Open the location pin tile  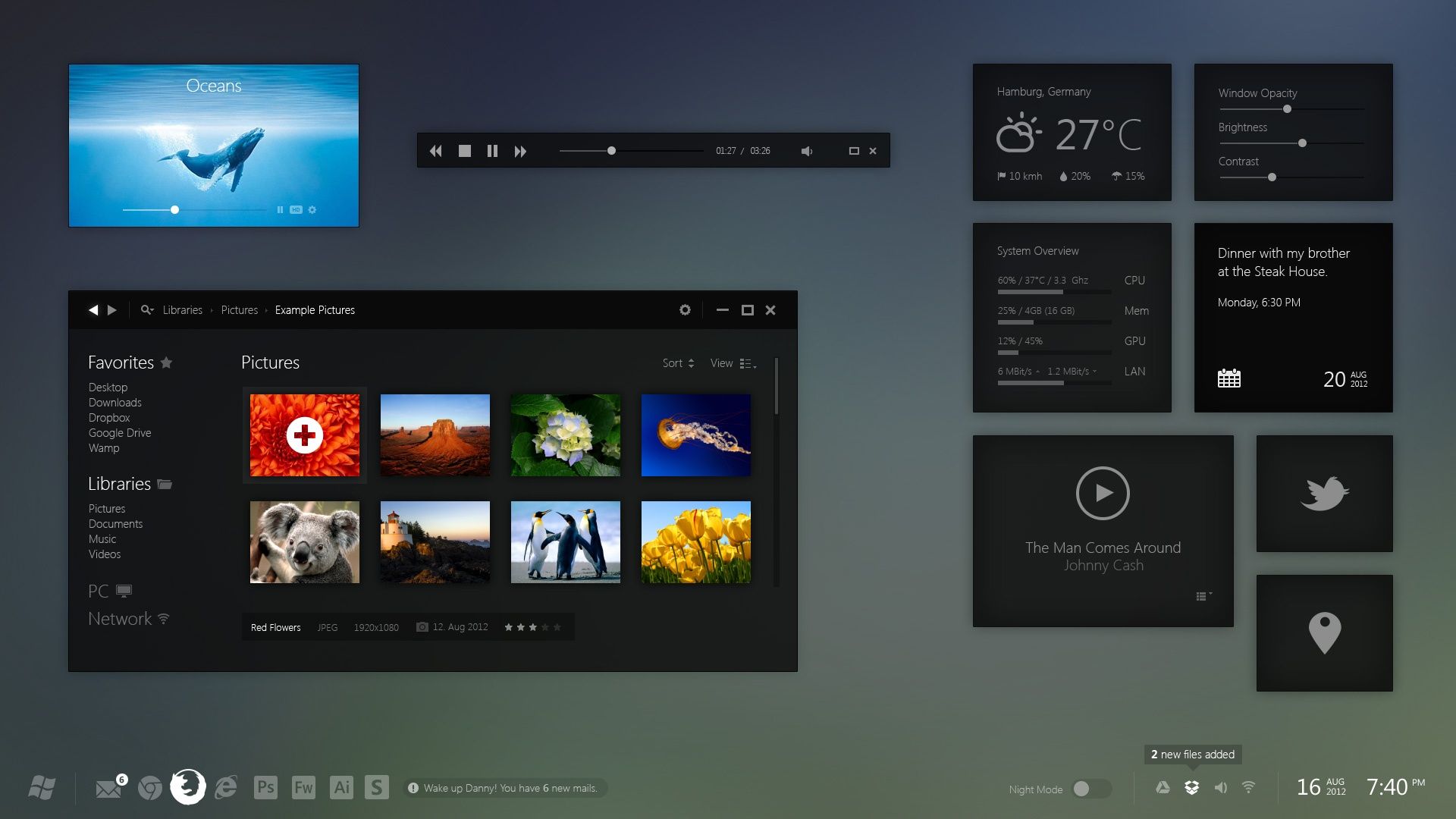[x=1324, y=633]
